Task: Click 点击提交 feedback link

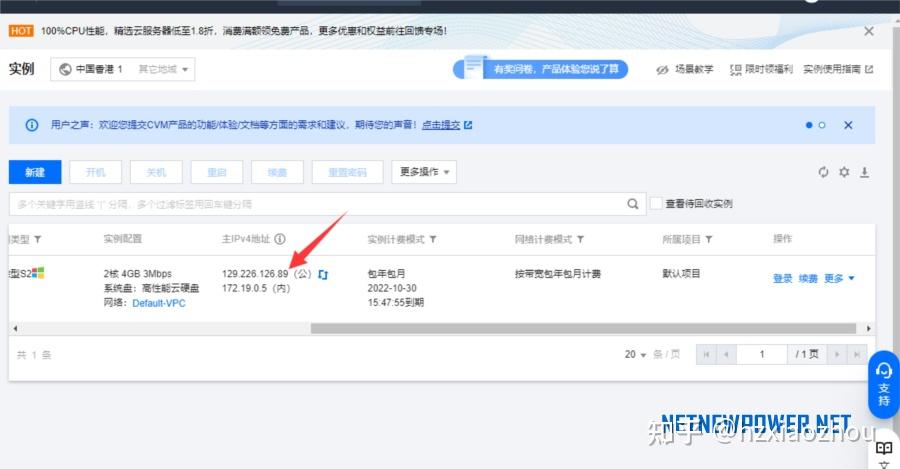Action: tap(441, 125)
